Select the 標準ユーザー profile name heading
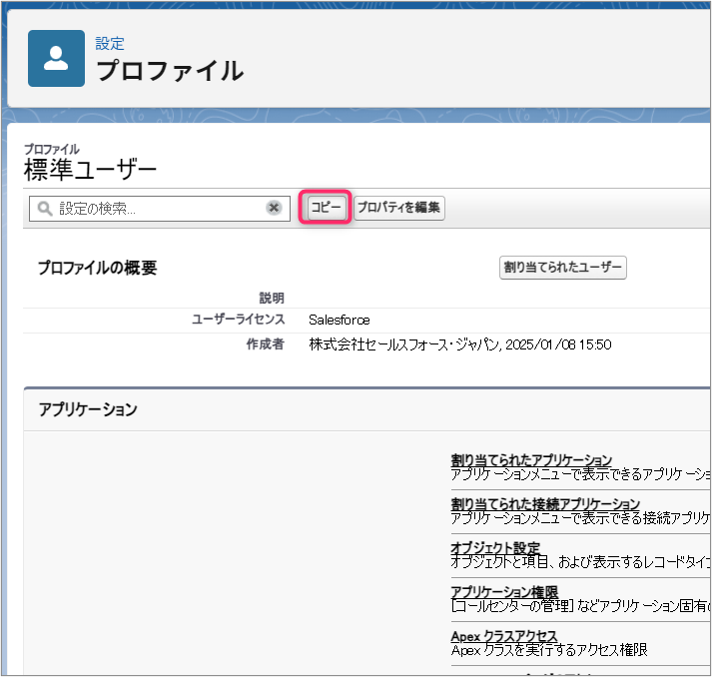The image size is (712, 677). [x=90, y=170]
